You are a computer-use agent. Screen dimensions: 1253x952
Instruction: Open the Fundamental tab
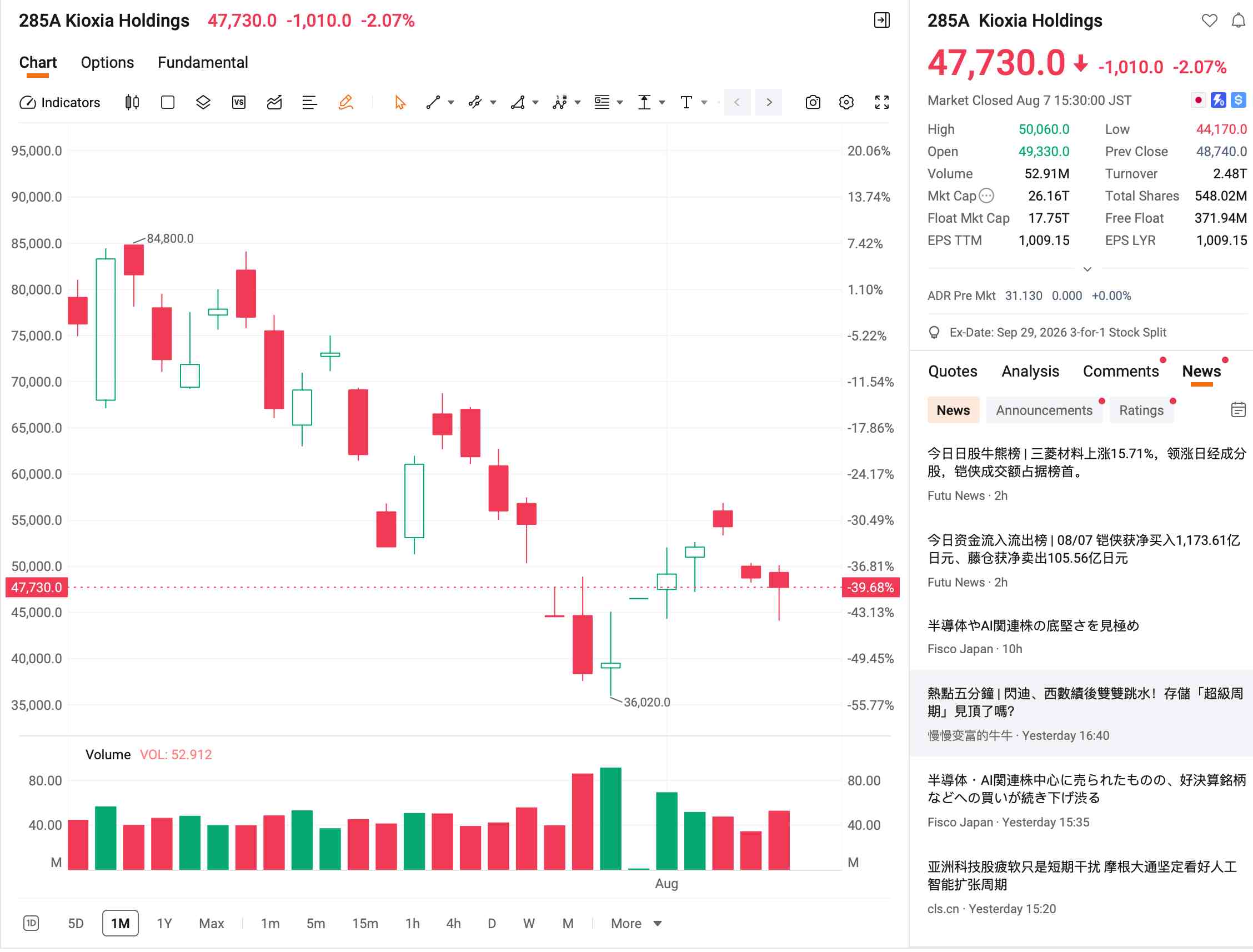[203, 62]
